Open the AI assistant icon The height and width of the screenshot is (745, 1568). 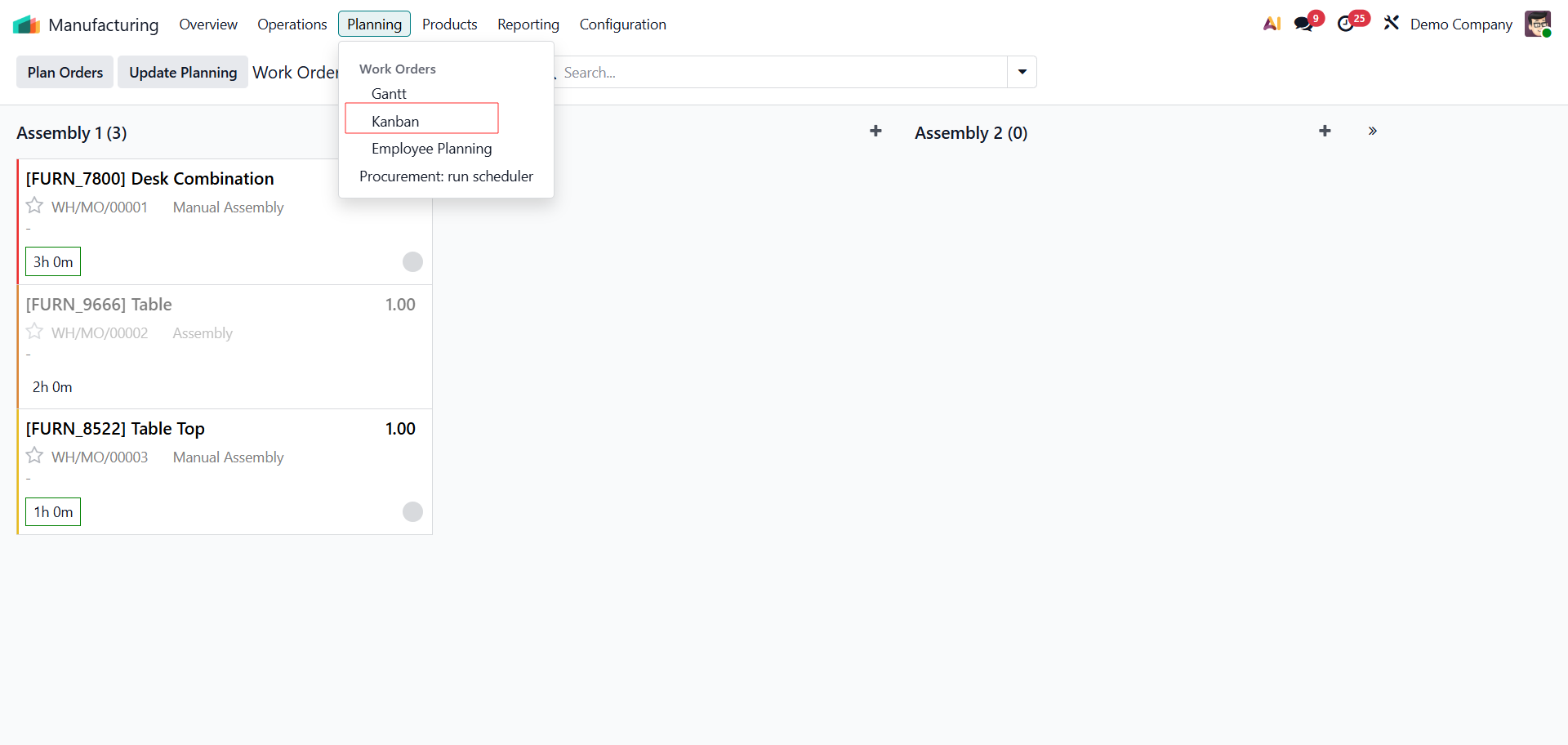point(1272,24)
